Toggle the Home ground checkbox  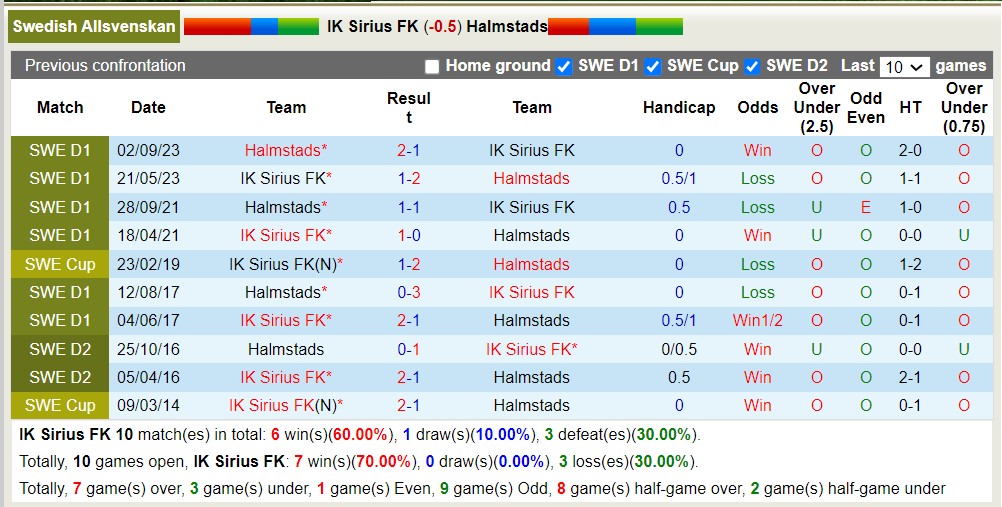[x=432, y=66]
